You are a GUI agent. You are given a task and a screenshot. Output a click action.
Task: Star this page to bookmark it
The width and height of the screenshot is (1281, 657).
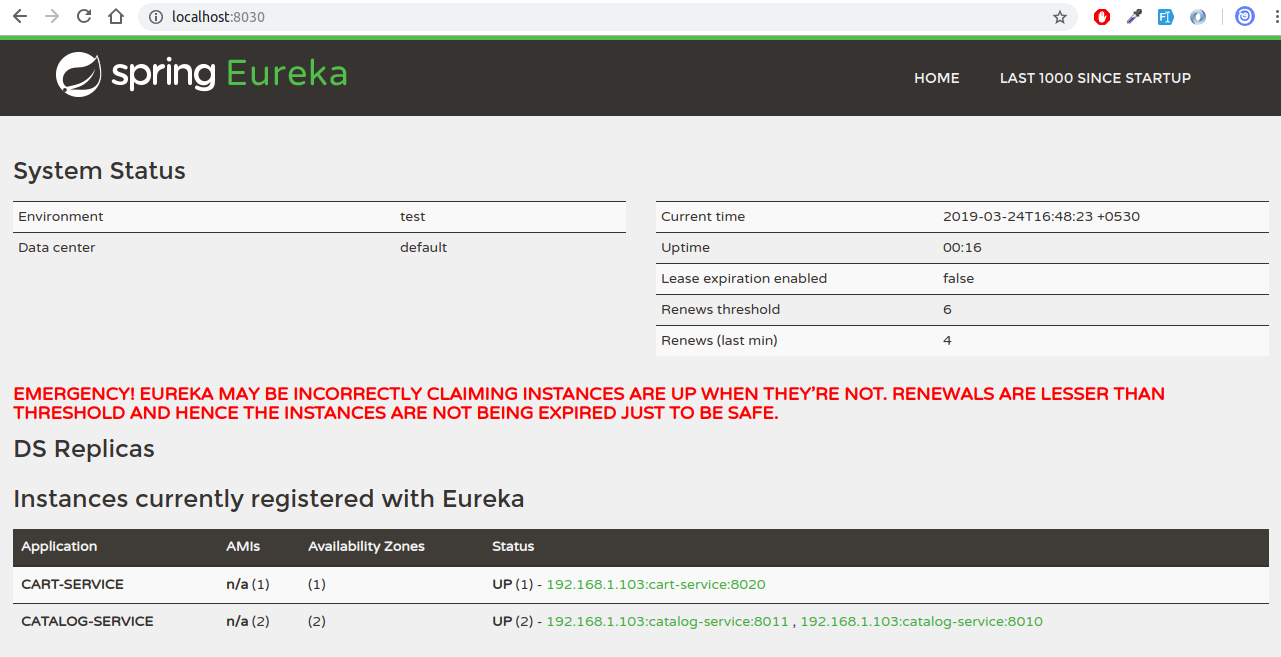(x=1059, y=17)
